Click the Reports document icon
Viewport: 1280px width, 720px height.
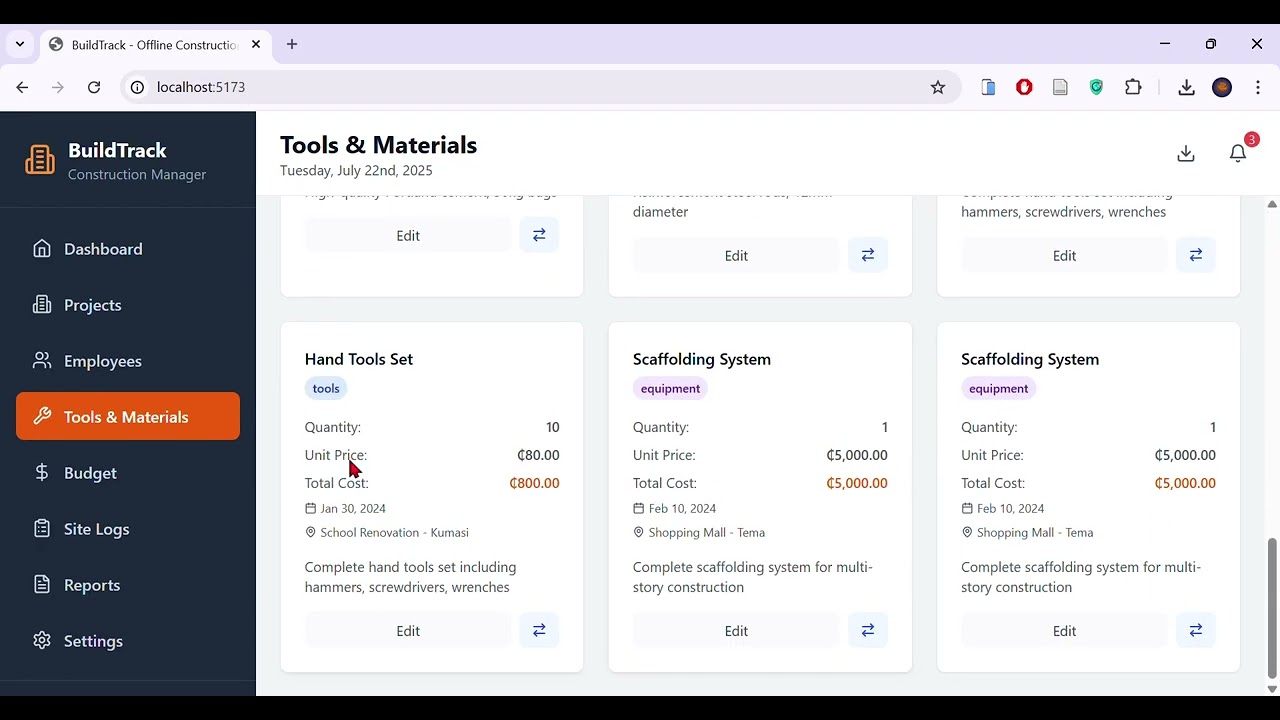[42, 585]
